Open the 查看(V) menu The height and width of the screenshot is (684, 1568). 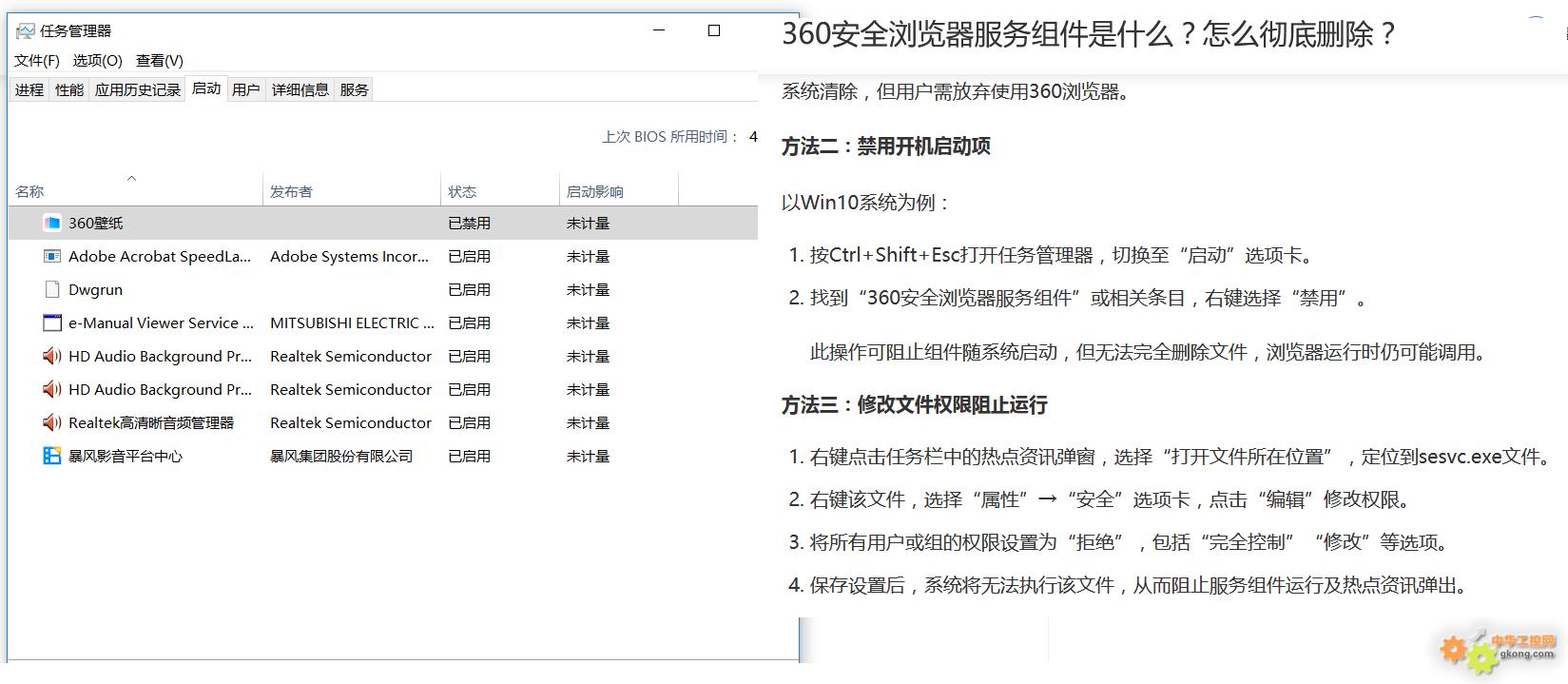tap(159, 61)
